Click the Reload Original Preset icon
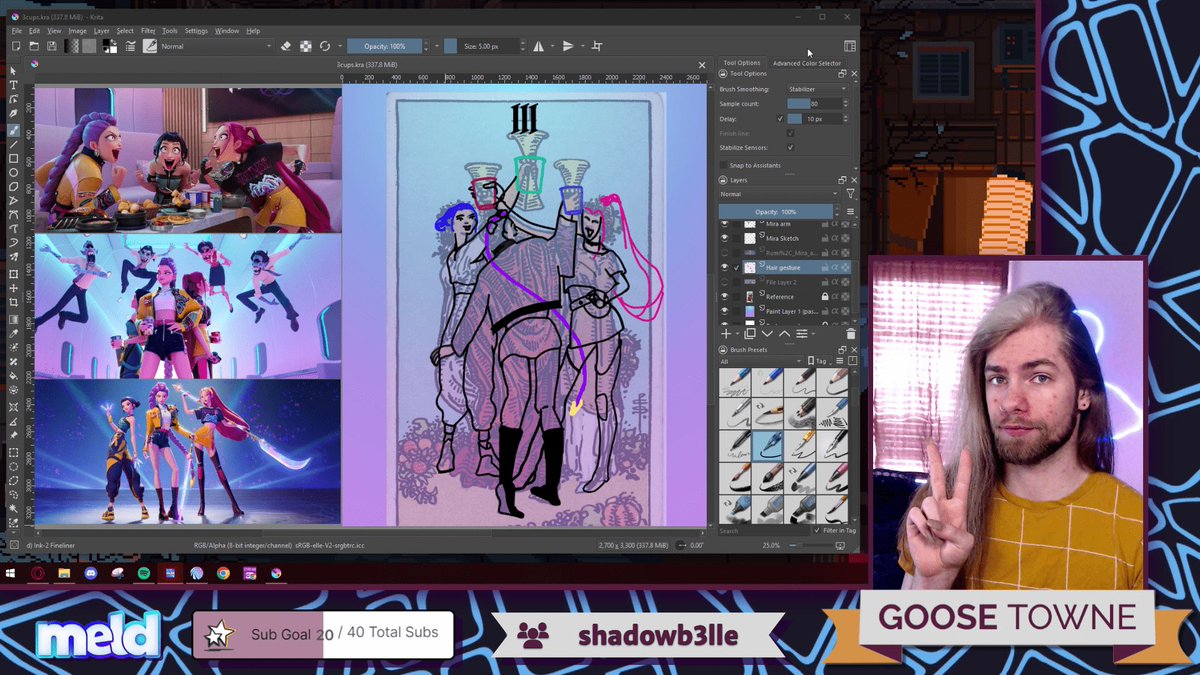The height and width of the screenshot is (675, 1200). [325, 46]
